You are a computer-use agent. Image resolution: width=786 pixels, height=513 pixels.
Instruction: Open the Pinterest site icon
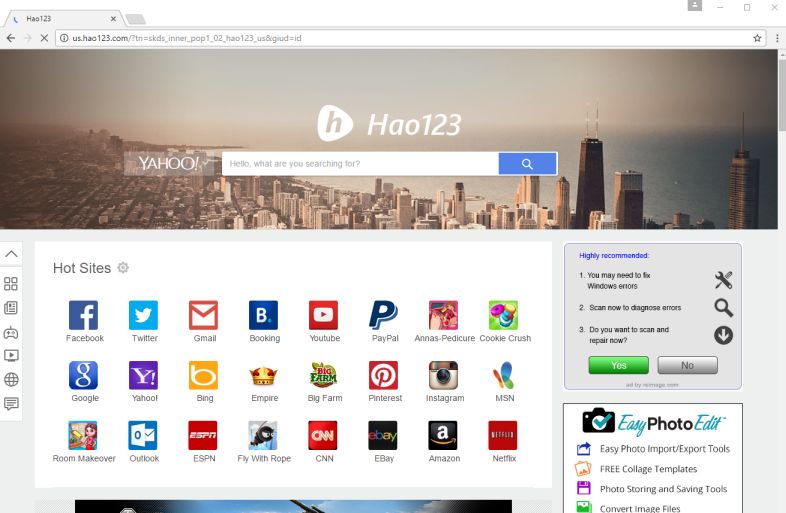click(x=383, y=375)
